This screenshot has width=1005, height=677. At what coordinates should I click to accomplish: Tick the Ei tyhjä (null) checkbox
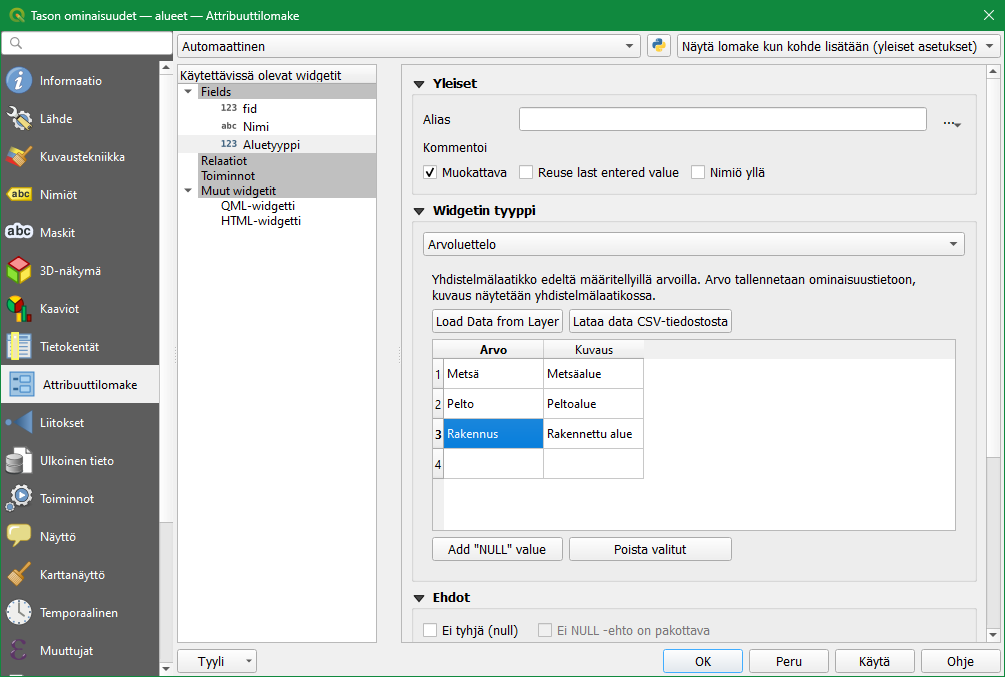point(431,630)
